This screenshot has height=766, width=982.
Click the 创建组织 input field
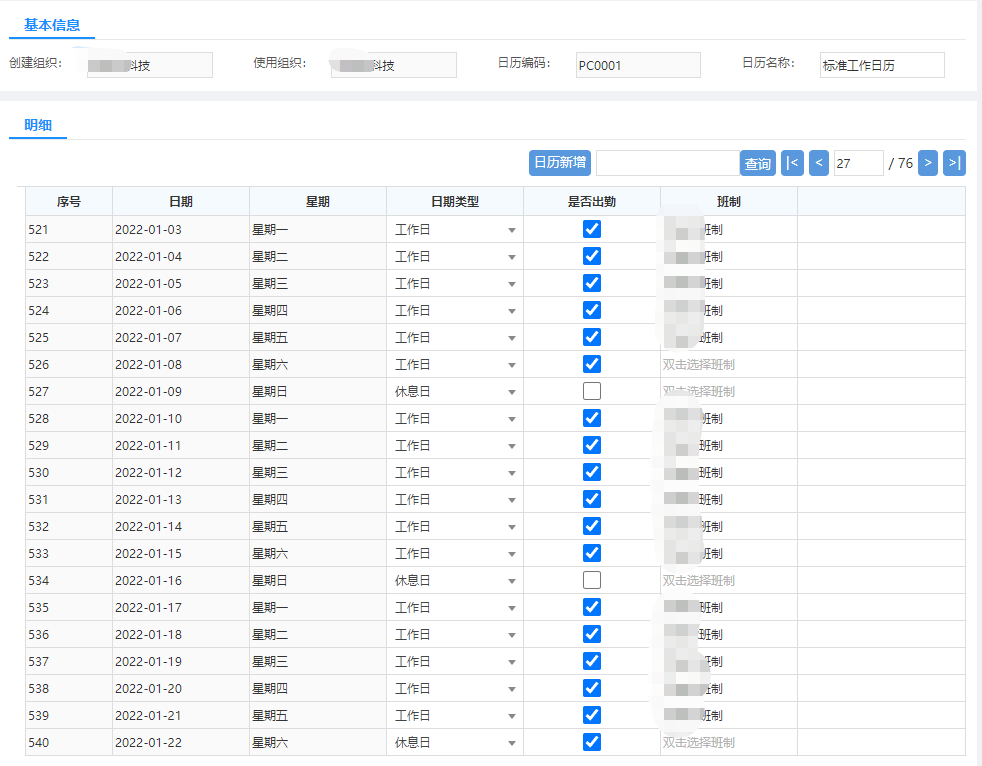coord(150,65)
